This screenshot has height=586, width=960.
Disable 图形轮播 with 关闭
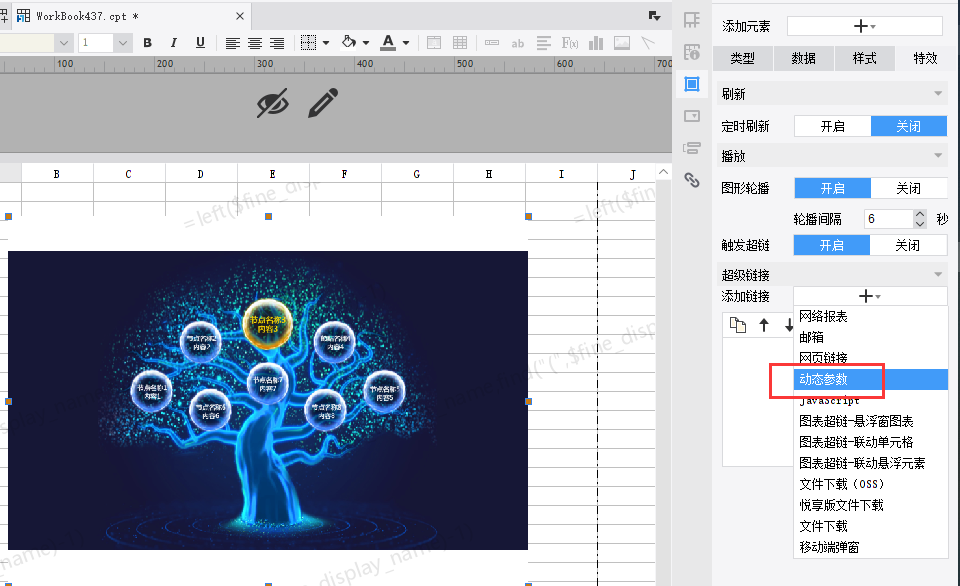coord(909,188)
